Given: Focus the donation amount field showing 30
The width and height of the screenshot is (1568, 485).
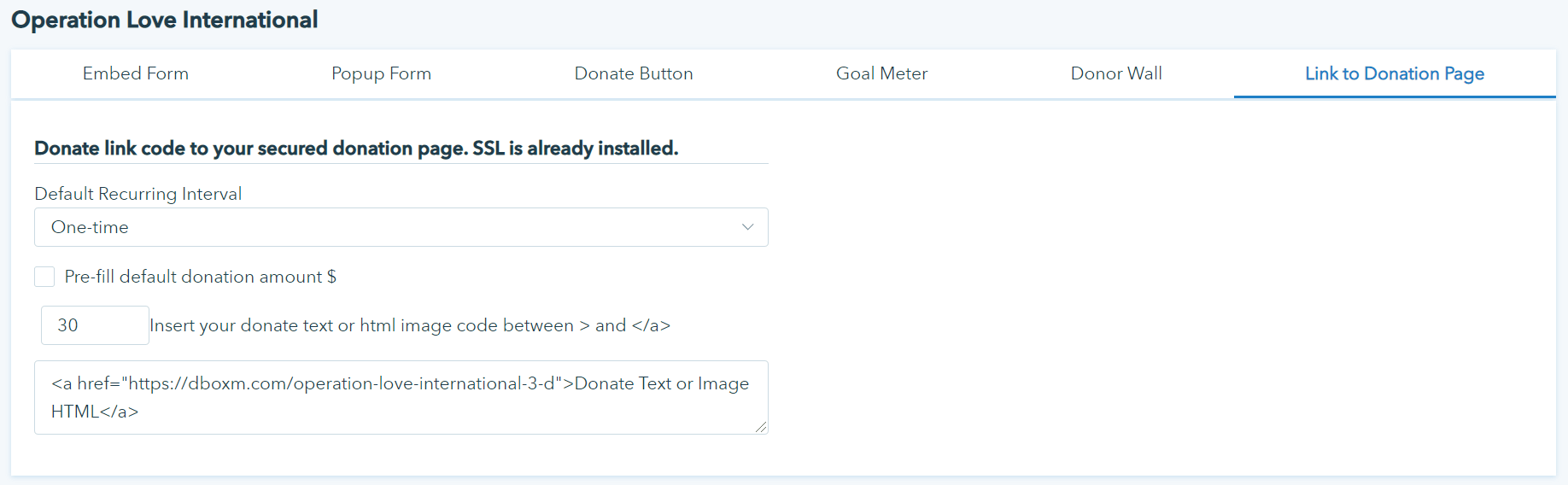Looking at the screenshot, I should coord(95,325).
